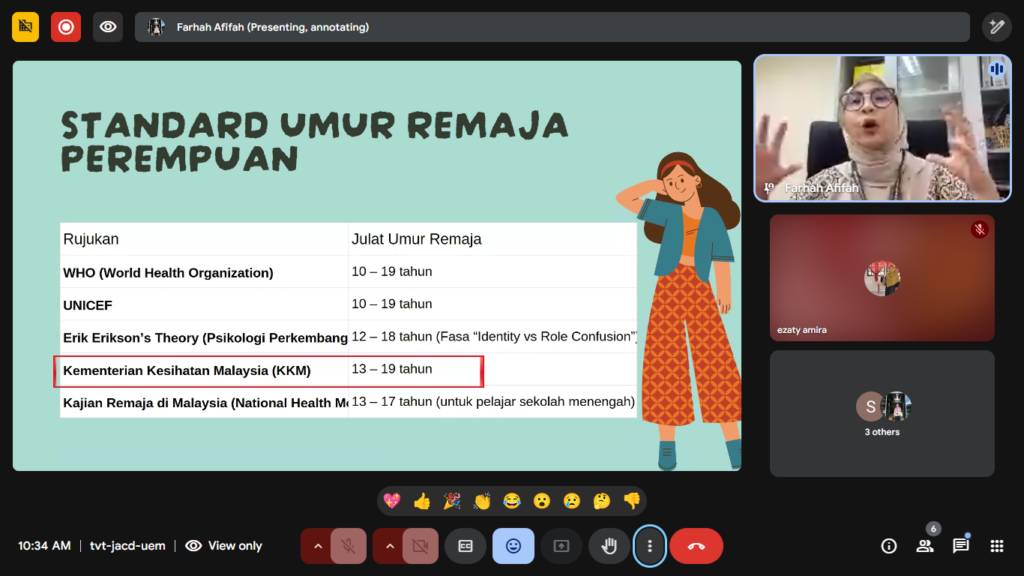Send the sparkling heart reaction
The image size is (1024, 576).
pyautogui.click(x=392, y=501)
